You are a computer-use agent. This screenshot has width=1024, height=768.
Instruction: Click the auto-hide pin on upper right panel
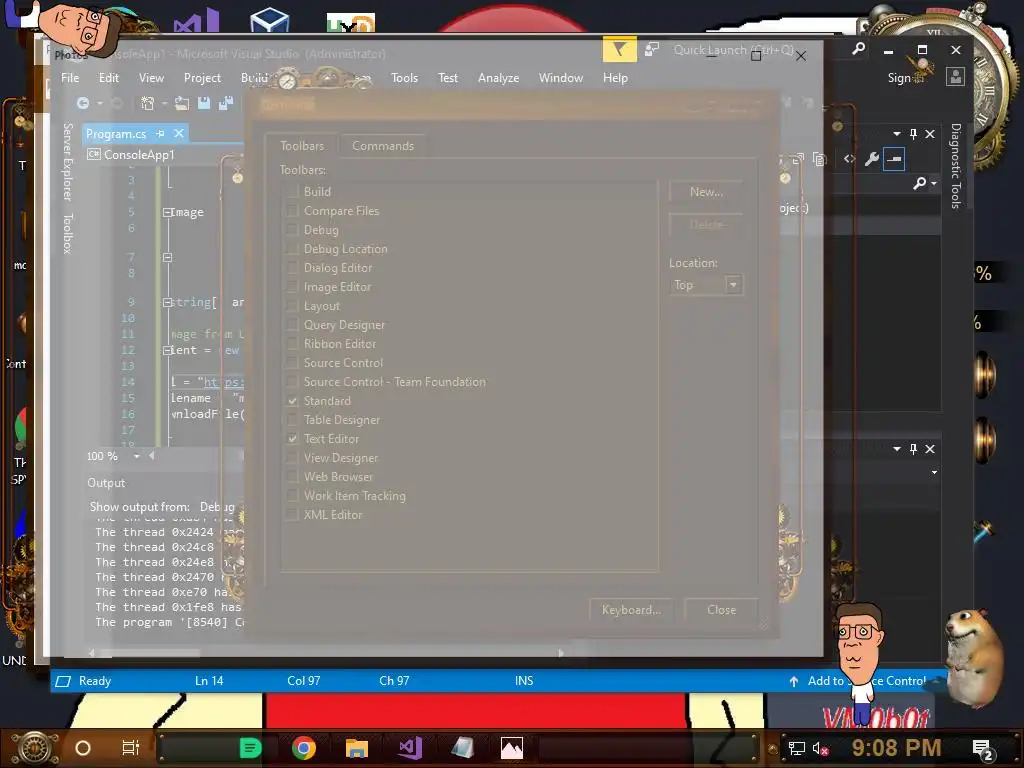pos(913,134)
